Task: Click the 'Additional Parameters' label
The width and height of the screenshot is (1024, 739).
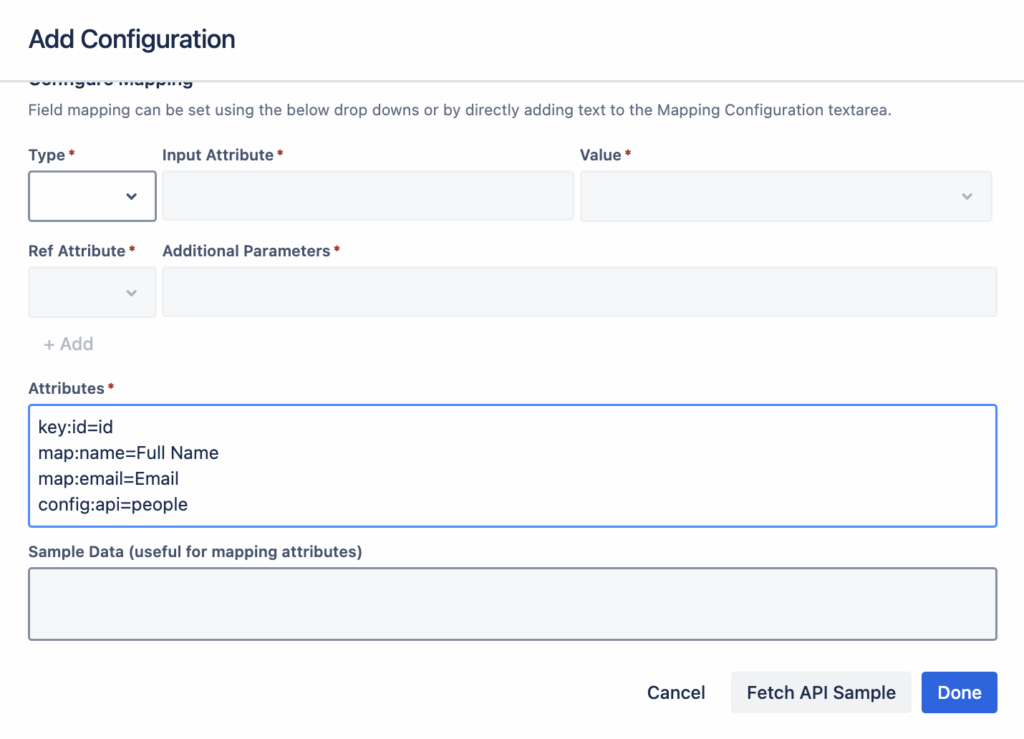Action: (246, 251)
